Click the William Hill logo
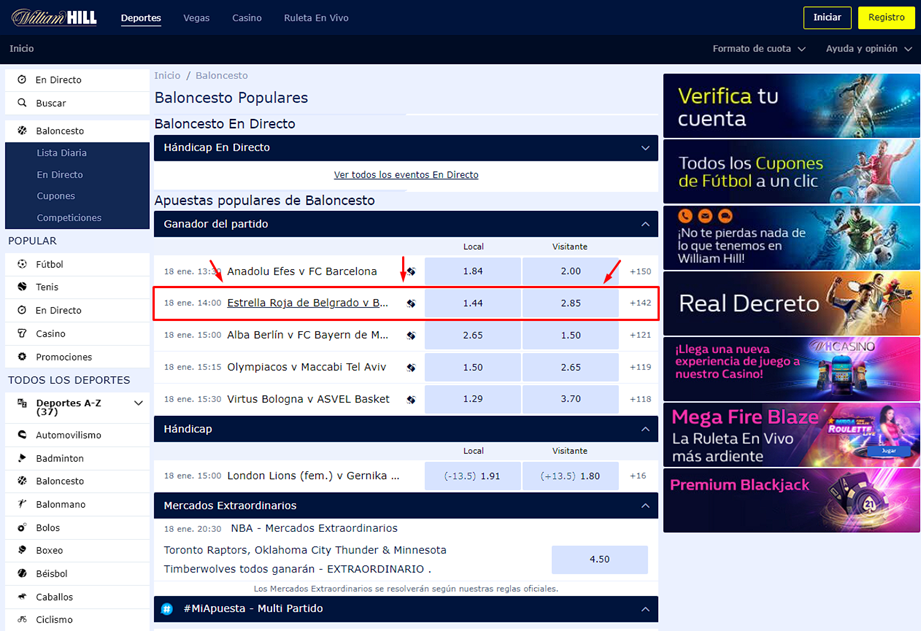The height and width of the screenshot is (631, 921). 54,17
